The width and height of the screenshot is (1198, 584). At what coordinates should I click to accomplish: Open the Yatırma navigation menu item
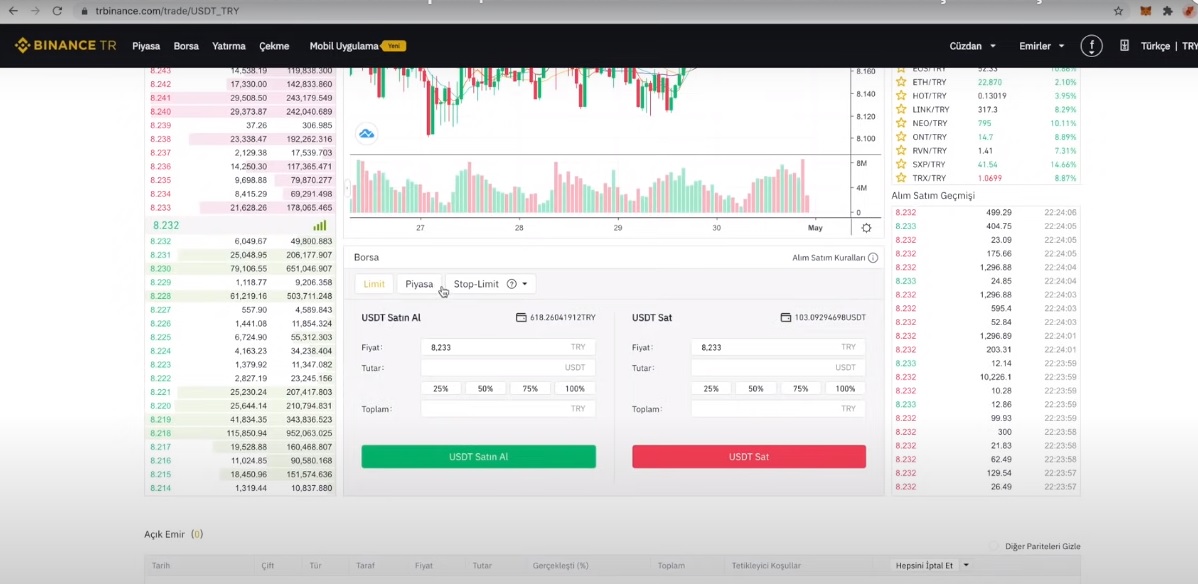point(228,46)
